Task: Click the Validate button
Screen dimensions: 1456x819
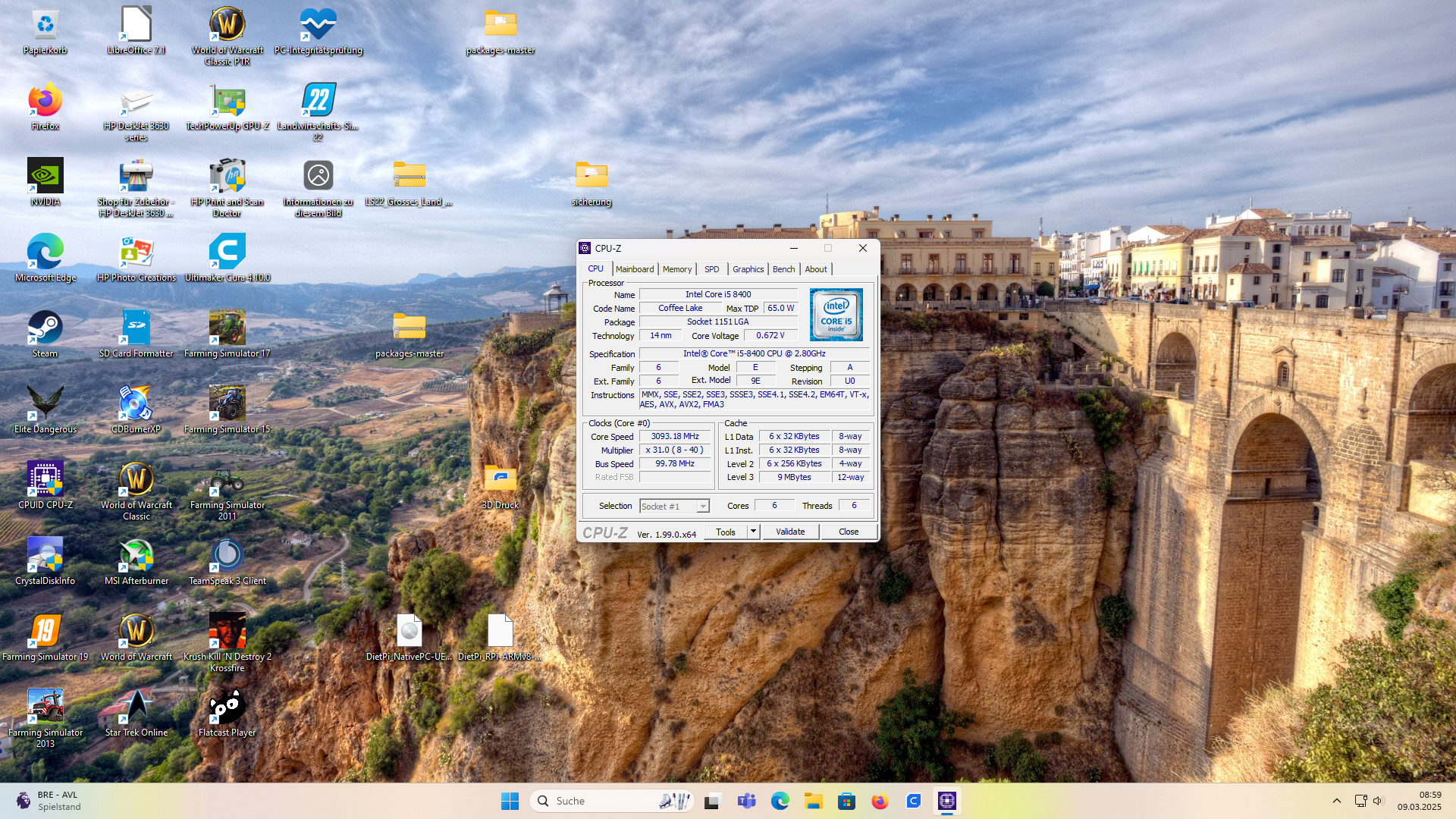Action: (789, 532)
